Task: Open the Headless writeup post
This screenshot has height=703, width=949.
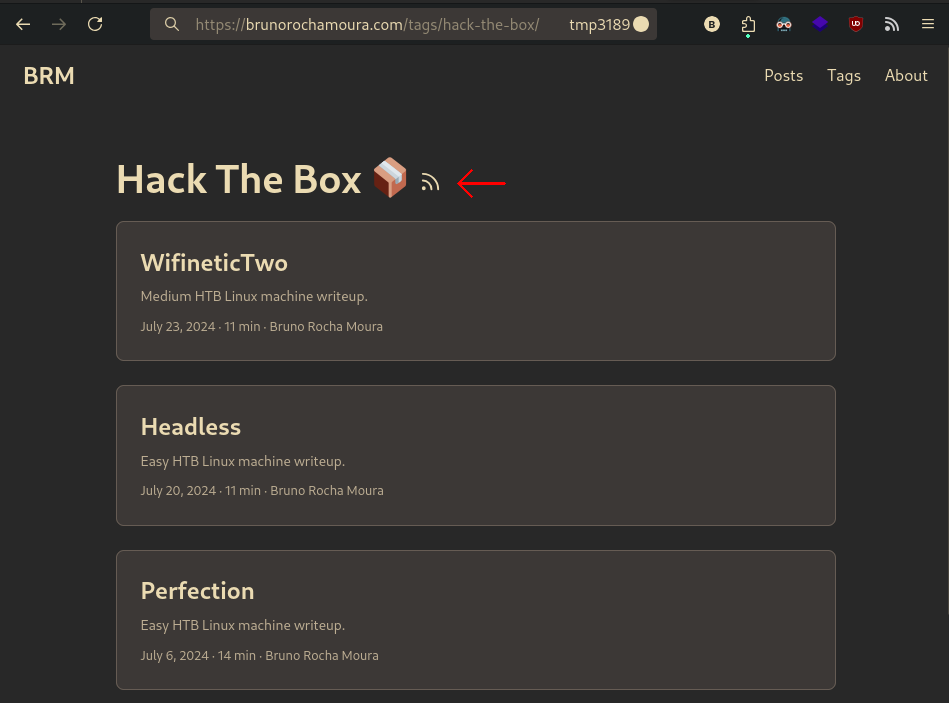Action: coord(191,427)
